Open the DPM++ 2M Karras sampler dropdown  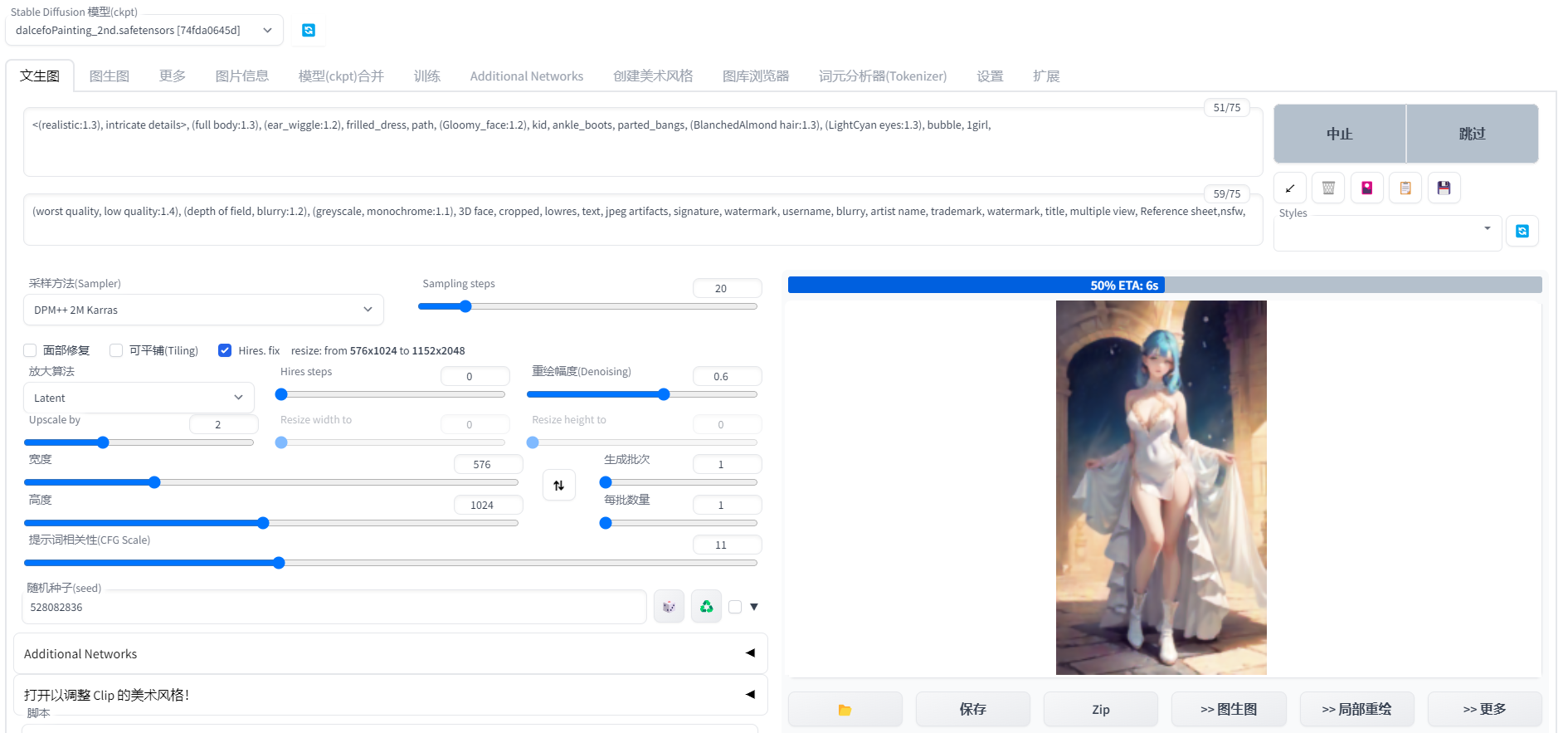203,310
